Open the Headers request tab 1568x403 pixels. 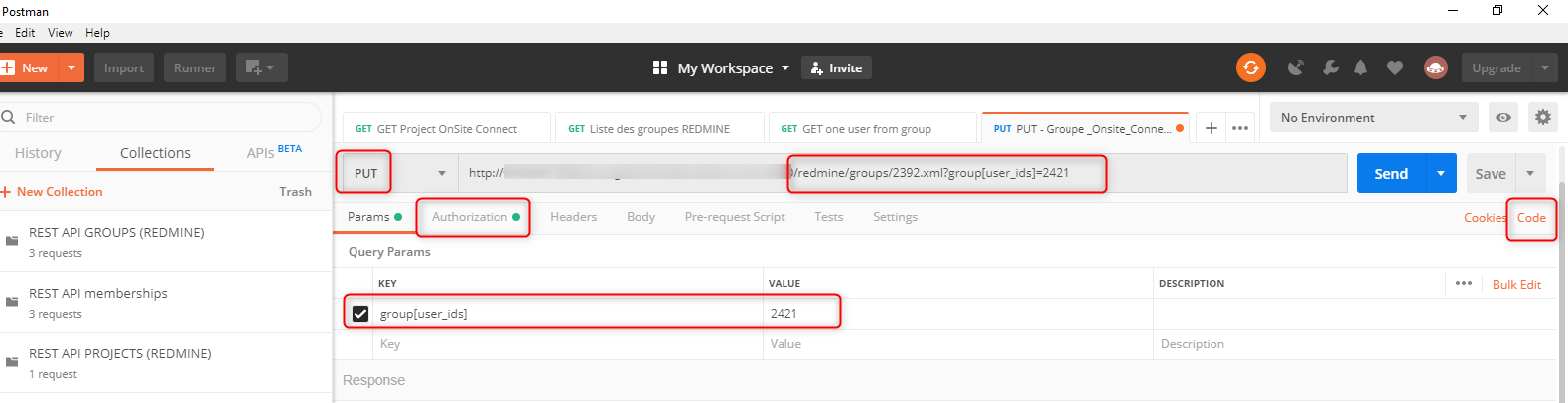coord(574,217)
